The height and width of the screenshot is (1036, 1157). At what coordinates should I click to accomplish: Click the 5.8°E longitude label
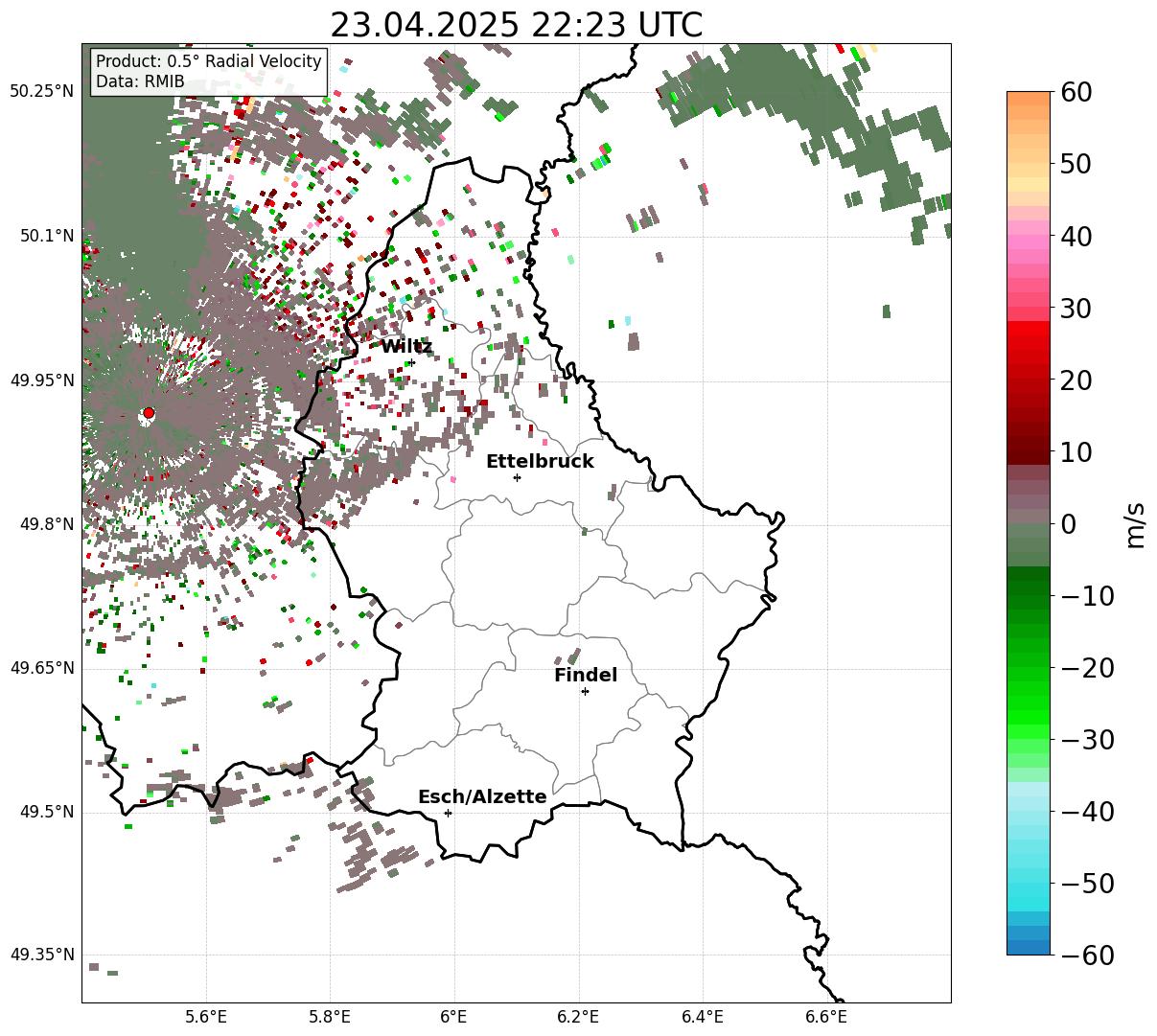(x=331, y=1016)
